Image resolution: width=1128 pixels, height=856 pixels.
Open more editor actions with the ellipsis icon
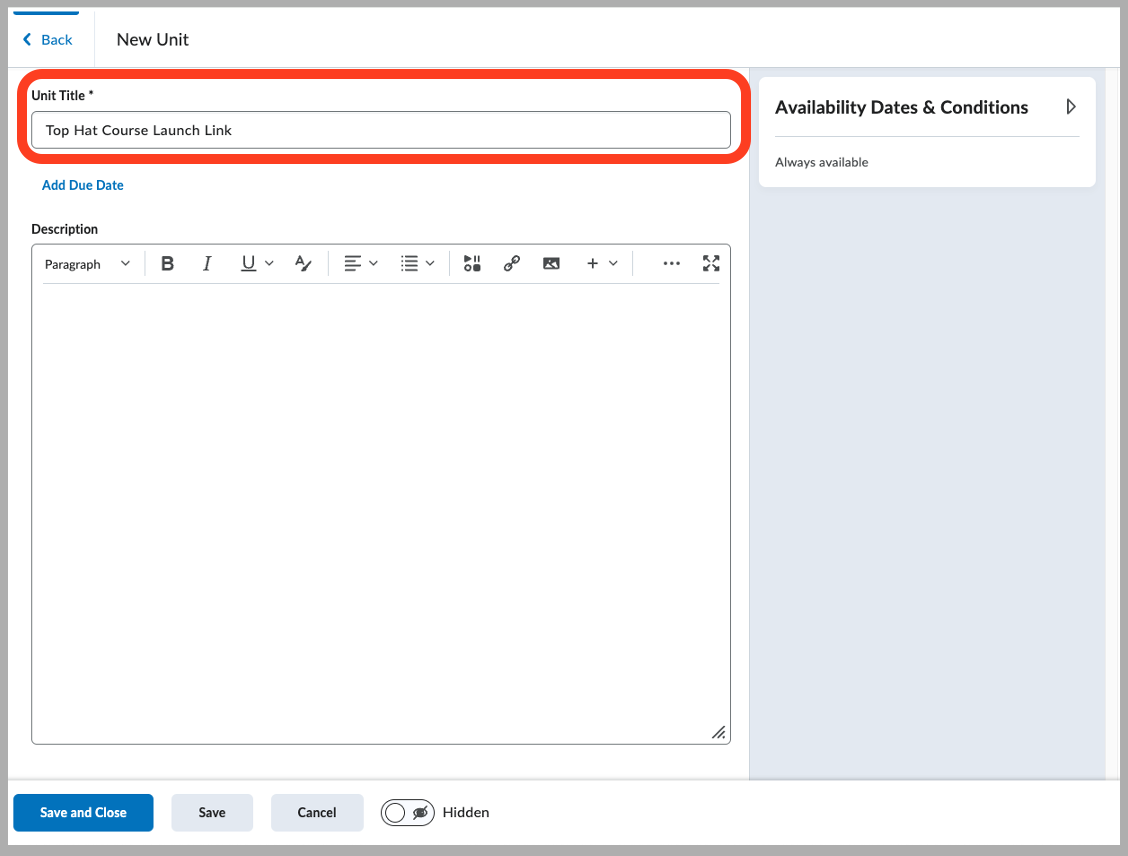671,263
